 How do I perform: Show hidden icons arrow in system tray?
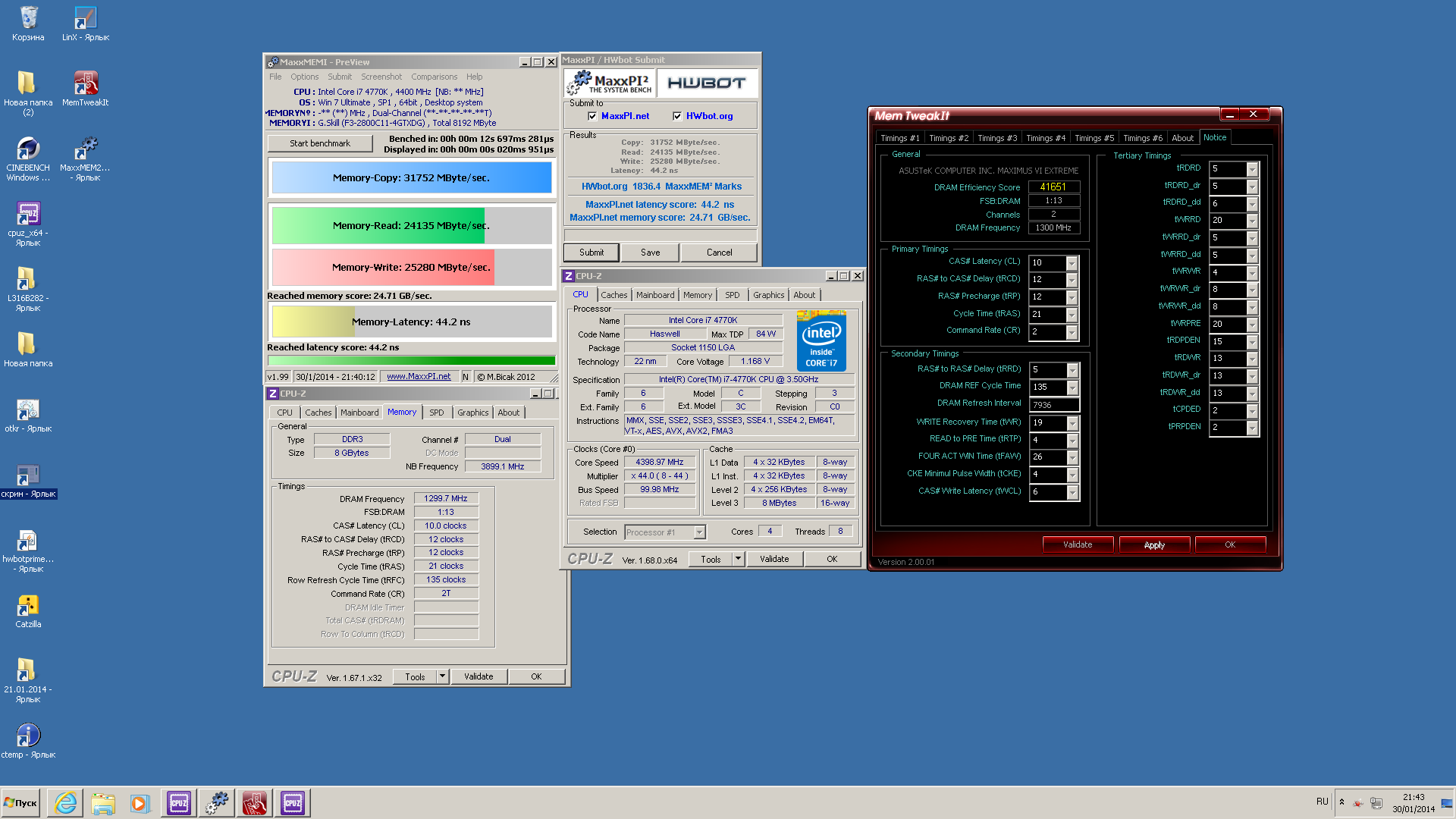[1341, 802]
